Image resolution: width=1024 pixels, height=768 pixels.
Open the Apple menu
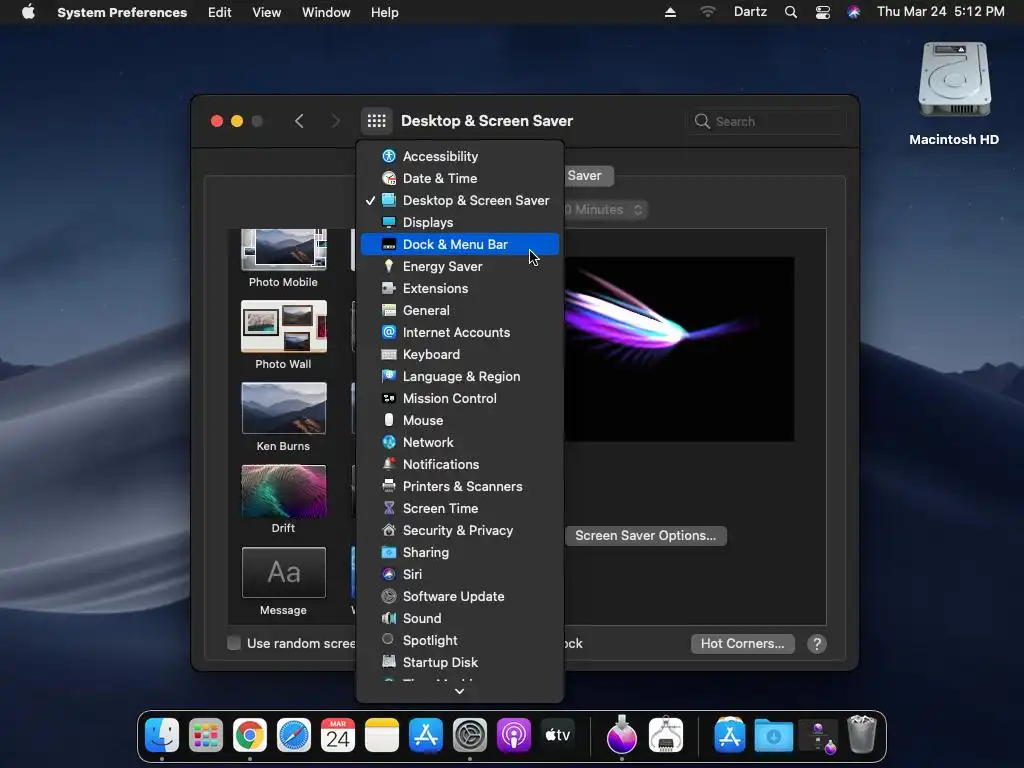coord(28,12)
